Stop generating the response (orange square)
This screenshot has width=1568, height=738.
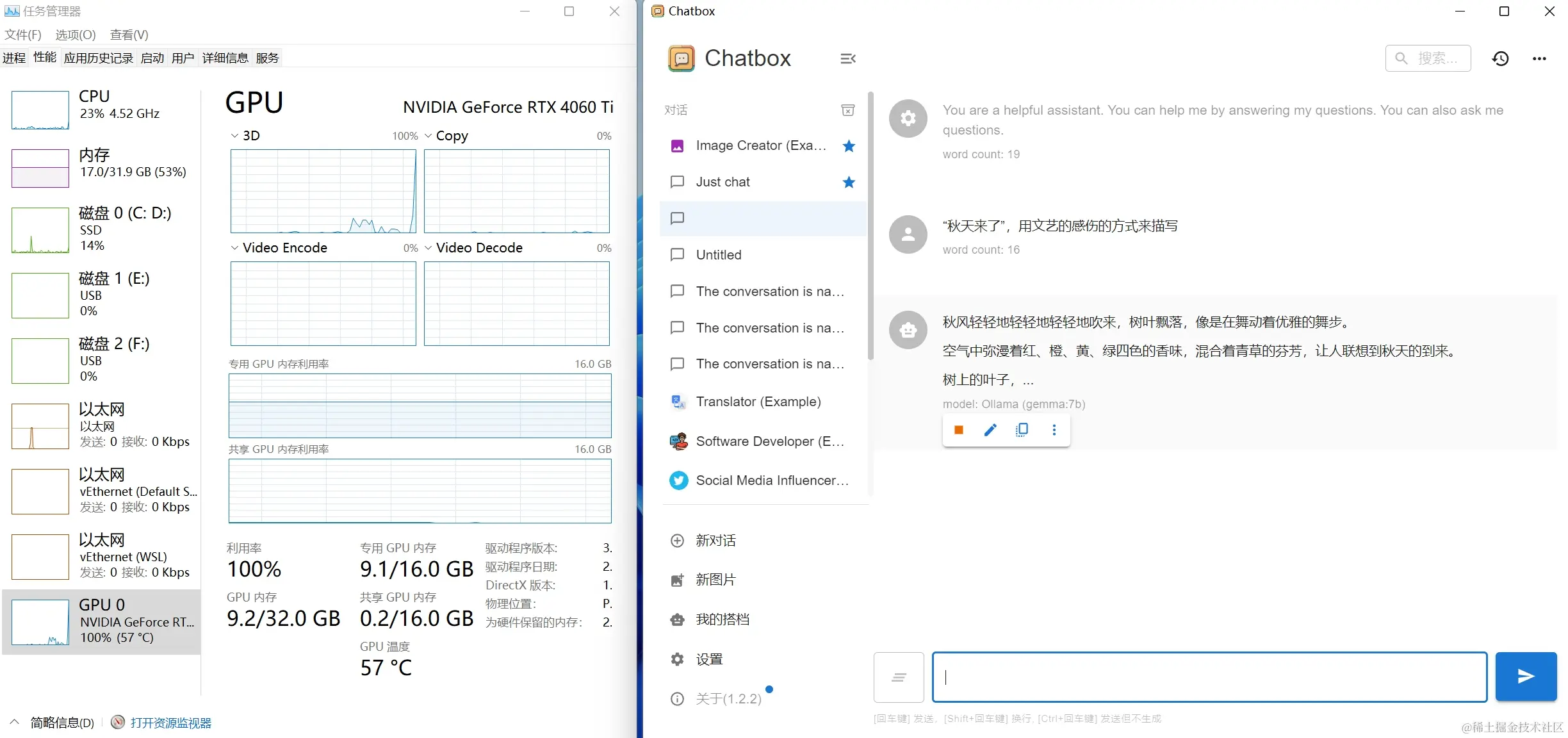tap(958, 430)
